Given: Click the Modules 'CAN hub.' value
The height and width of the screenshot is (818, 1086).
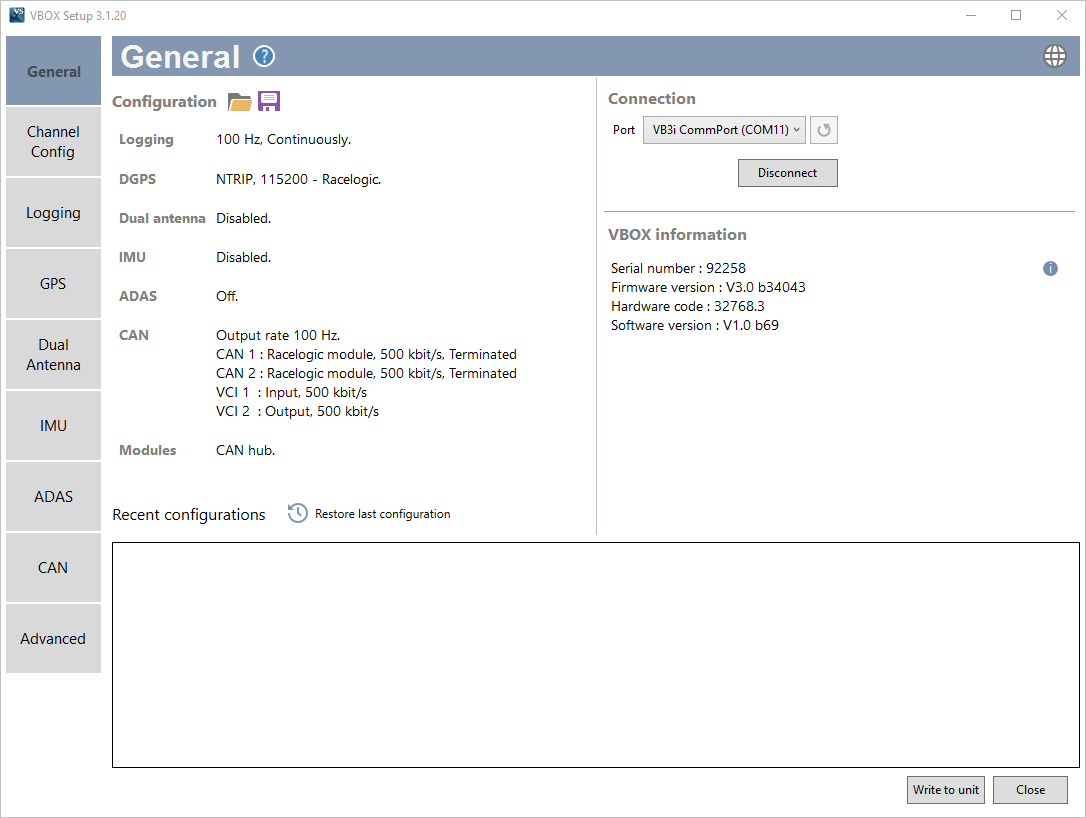Looking at the screenshot, I should click(245, 450).
